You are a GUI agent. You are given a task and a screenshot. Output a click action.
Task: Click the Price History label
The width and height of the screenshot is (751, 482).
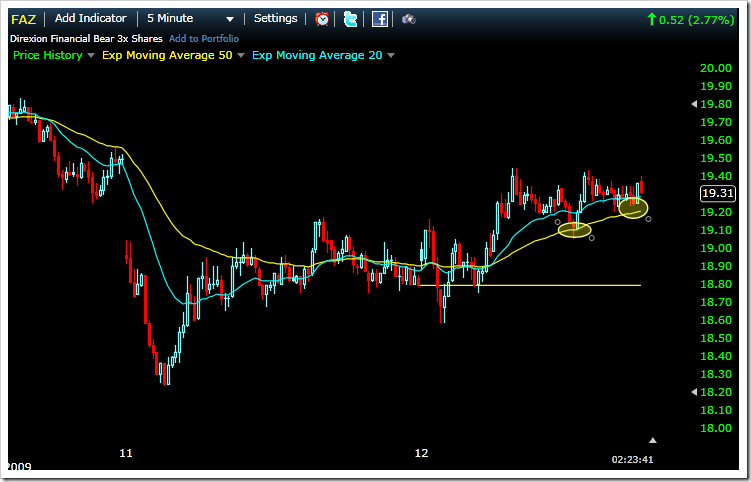pyautogui.click(x=48, y=55)
